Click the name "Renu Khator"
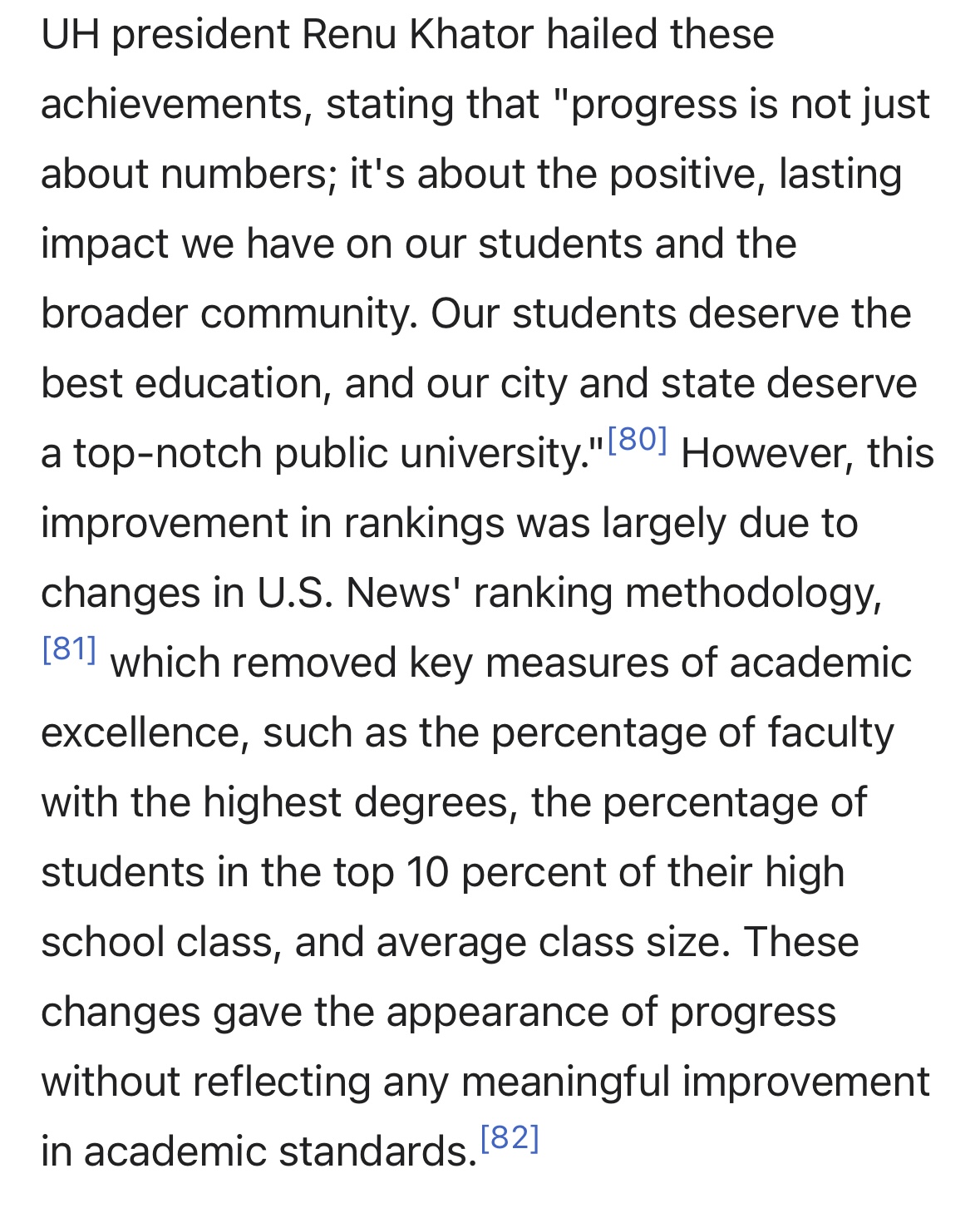The height and width of the screenshot is (1208, 980). [x=417, y=35]
